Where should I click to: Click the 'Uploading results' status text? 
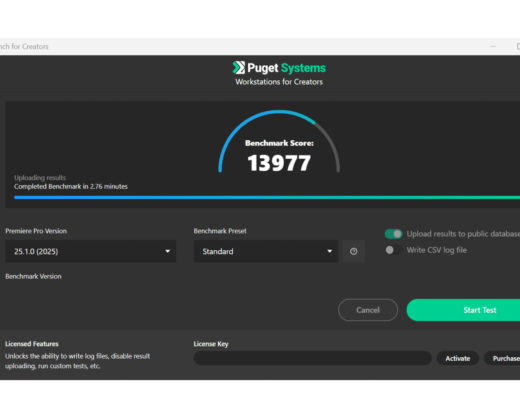click(x=40, y=178)
